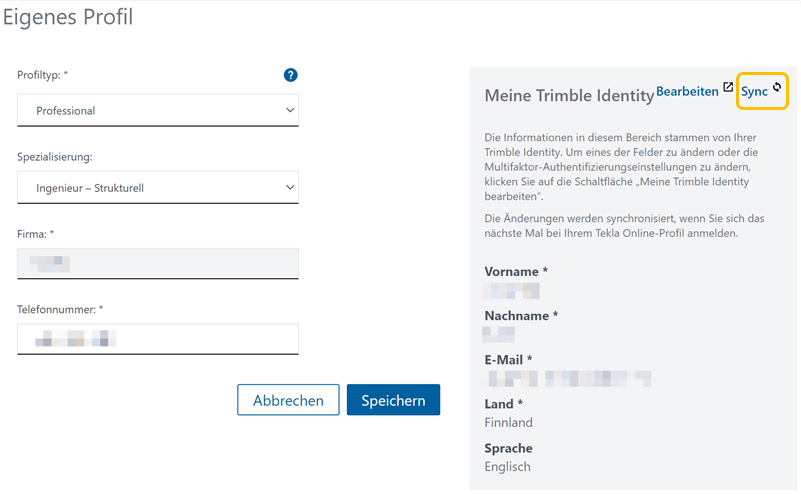Click the Eigenes Profil page title
Viewport: 801px width, 494px height.
(x=68, y=17)
